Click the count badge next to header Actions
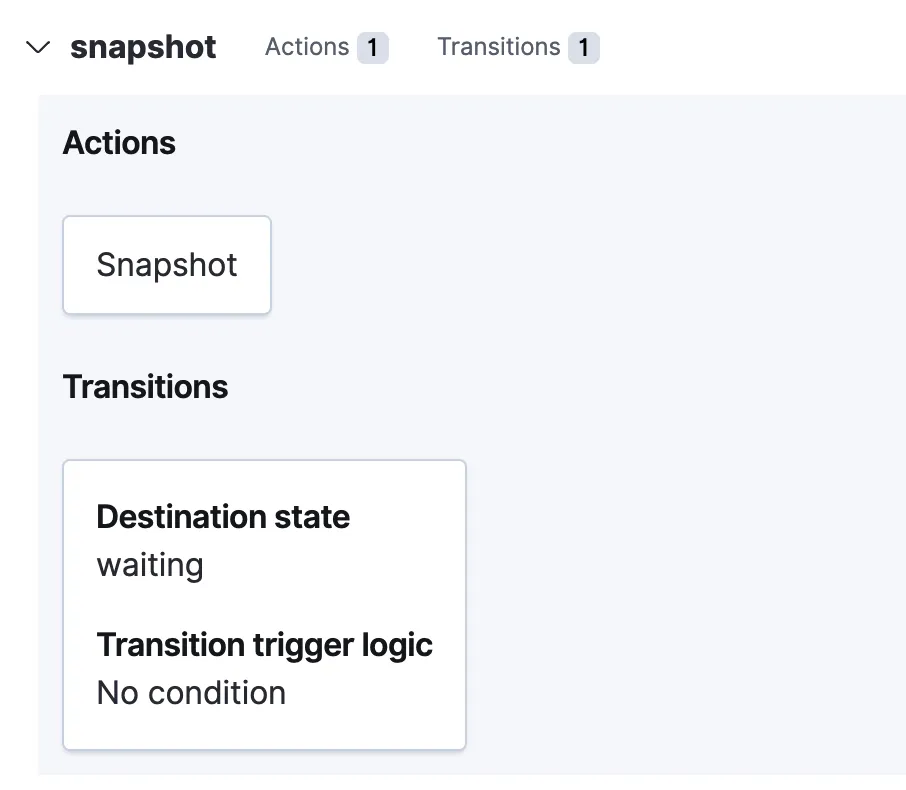 click(372, 48)
